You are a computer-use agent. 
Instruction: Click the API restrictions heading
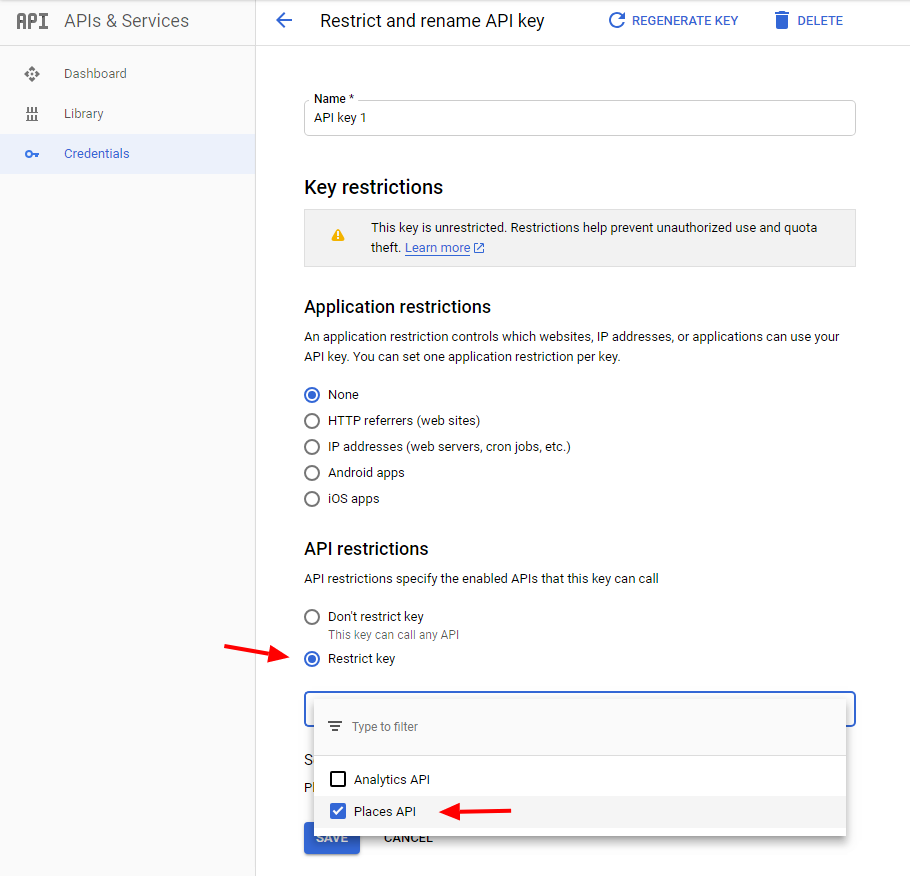366,549
